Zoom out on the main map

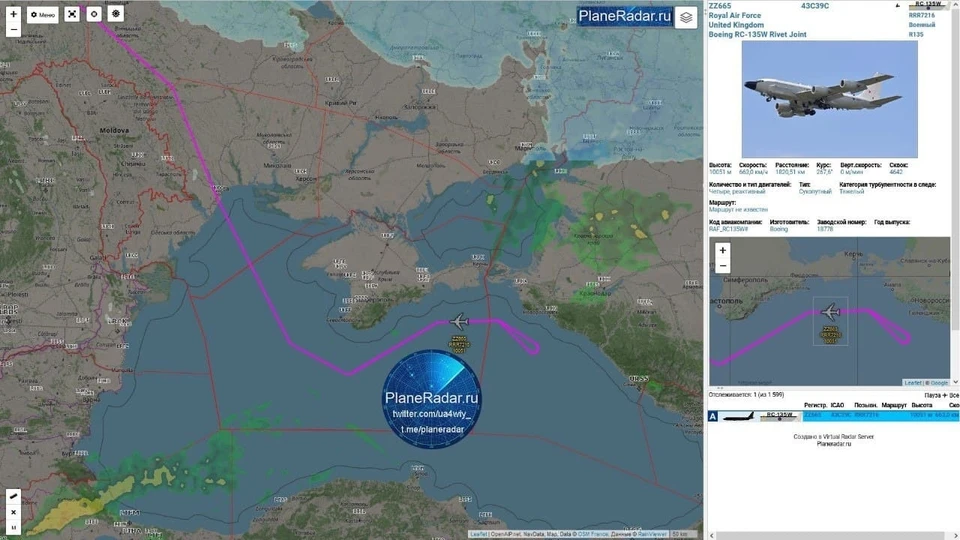[x=13, y=29]
